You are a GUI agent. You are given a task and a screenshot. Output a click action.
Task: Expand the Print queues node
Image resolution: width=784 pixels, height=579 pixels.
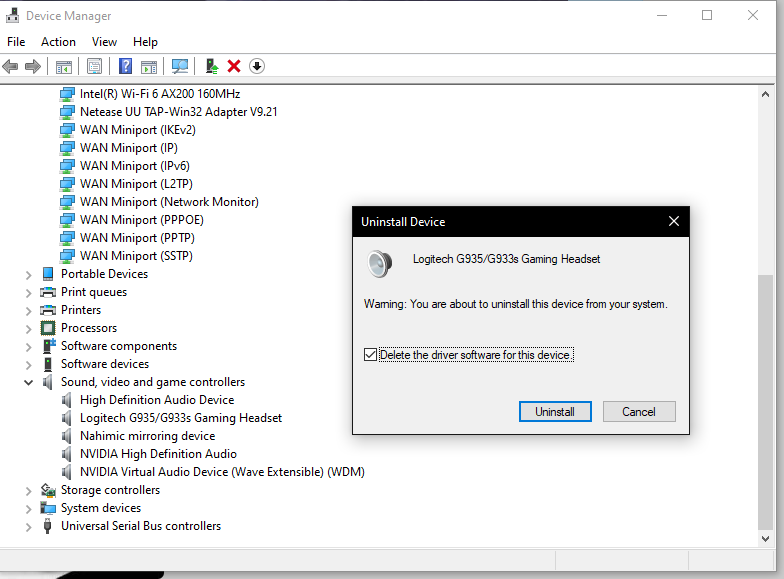pyautogui.click(x=28, y=292)
